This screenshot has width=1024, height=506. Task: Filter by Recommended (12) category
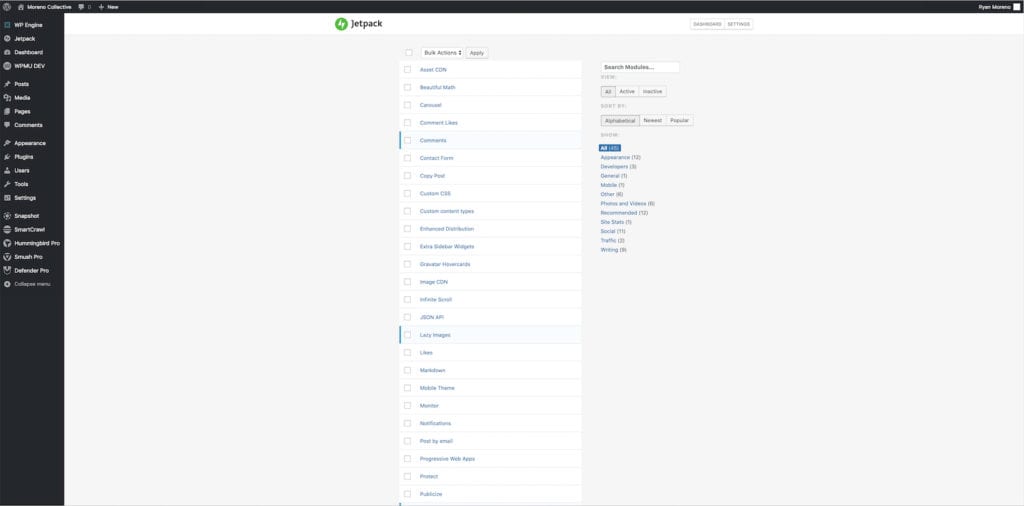(x=624, y=213)
